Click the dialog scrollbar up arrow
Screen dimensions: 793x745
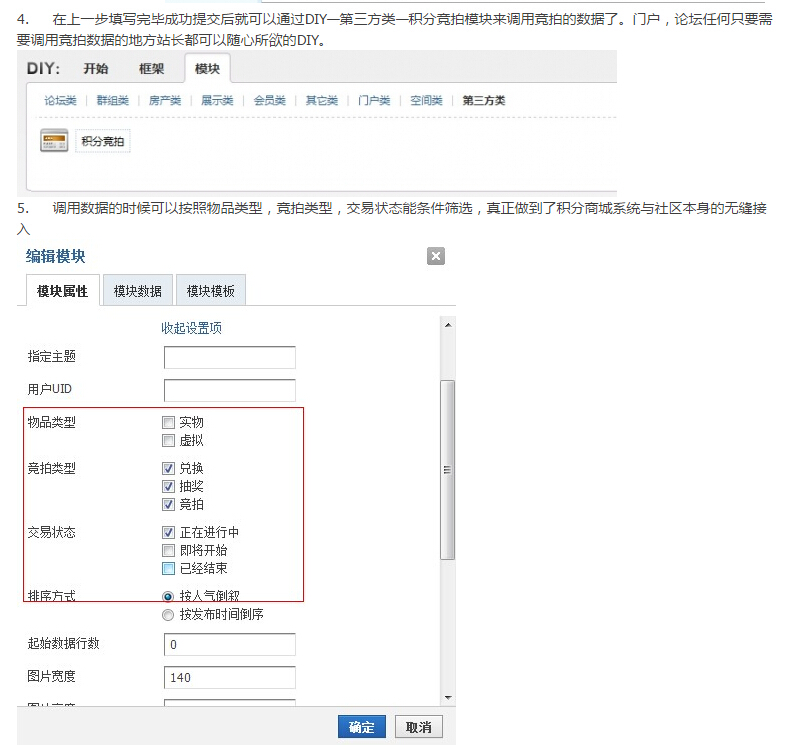click(448, 325)
